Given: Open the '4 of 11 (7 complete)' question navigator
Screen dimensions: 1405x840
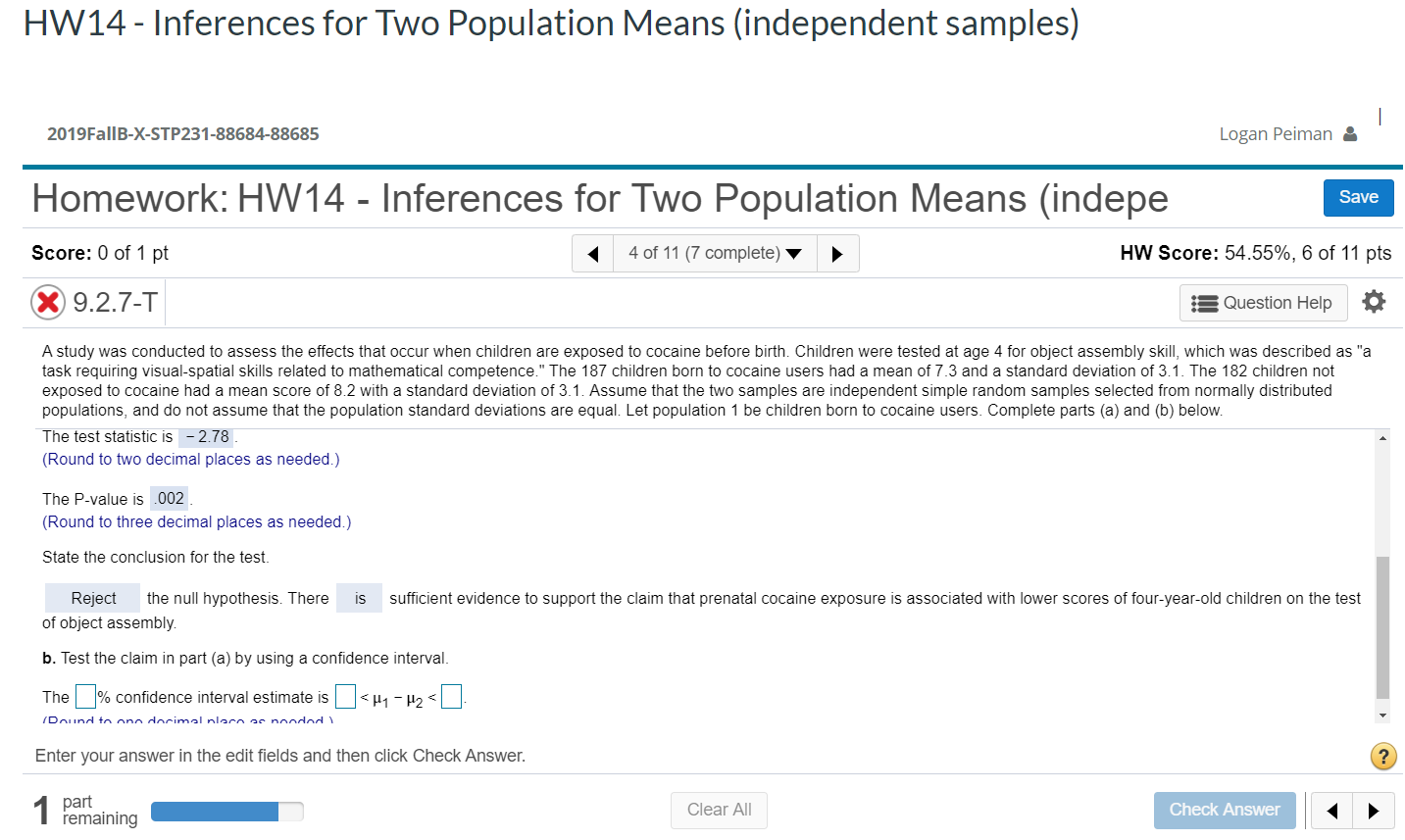Looking at the screenshot, I should pos(714,253).
